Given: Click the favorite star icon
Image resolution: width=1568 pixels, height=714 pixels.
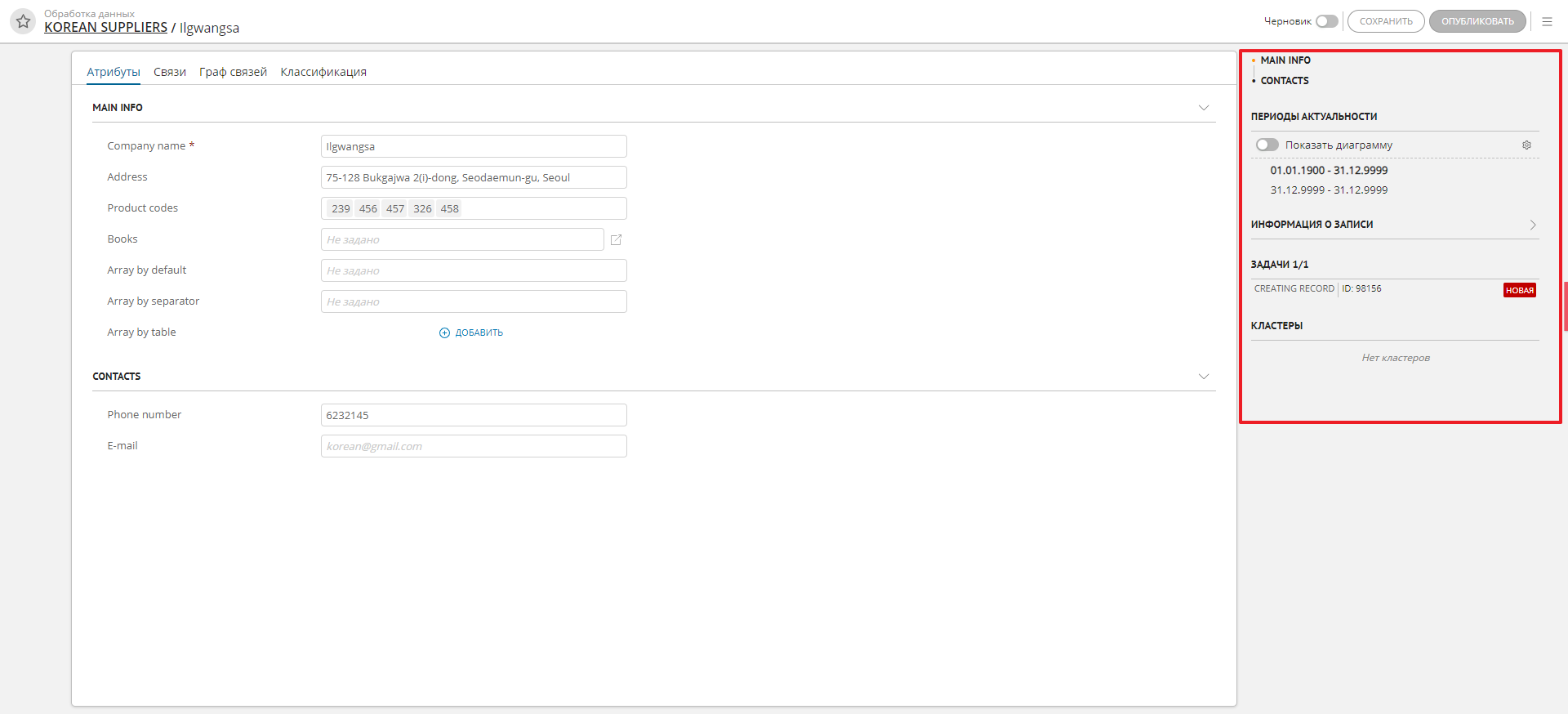Looking at the screenshot, I should (x=23, y=21).
